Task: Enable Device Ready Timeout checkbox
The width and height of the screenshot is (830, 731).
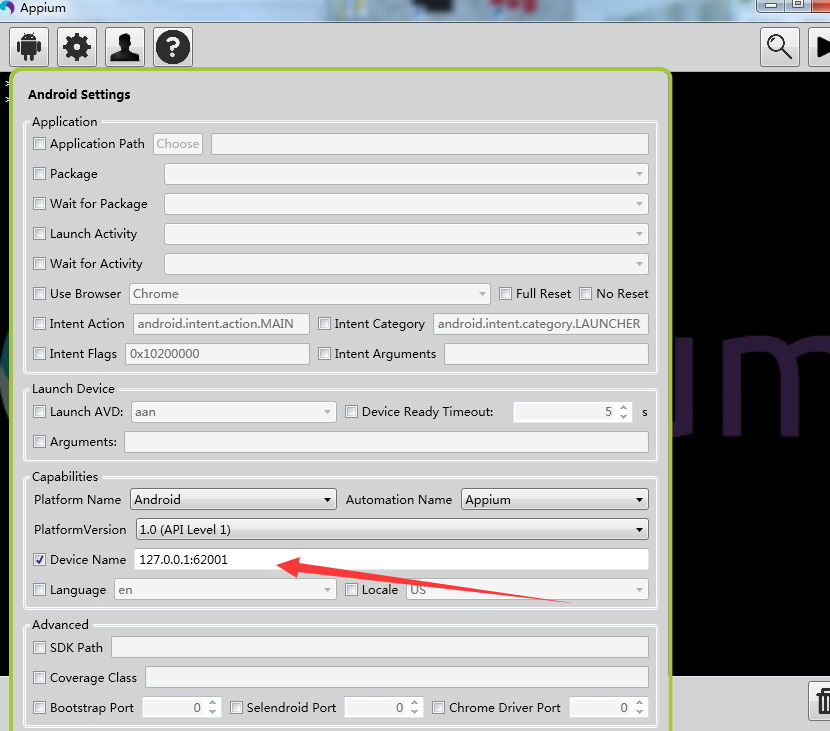Action: pyautogui.click(x=351, y=412)
